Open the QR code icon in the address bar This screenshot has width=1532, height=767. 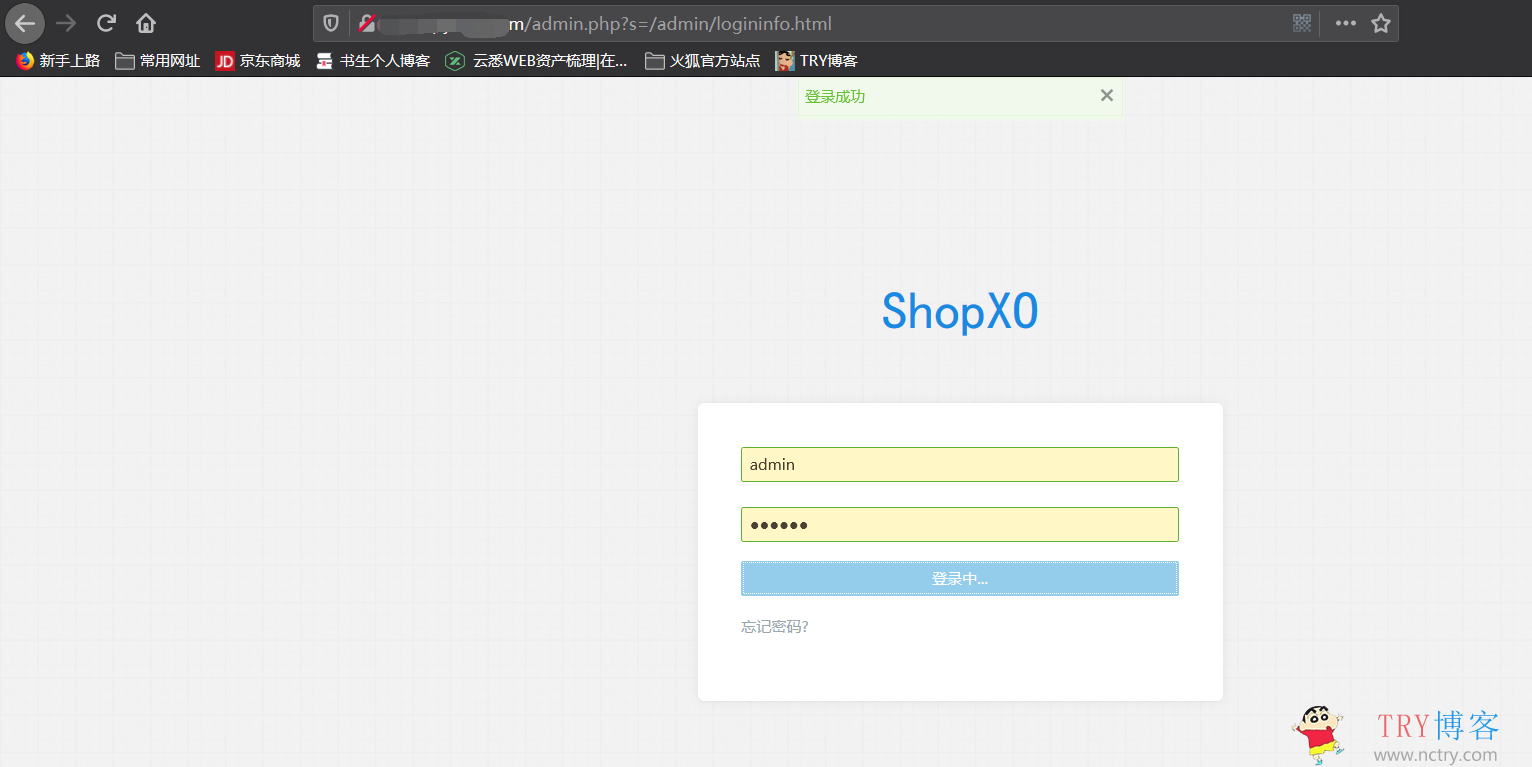point(1302,23)
